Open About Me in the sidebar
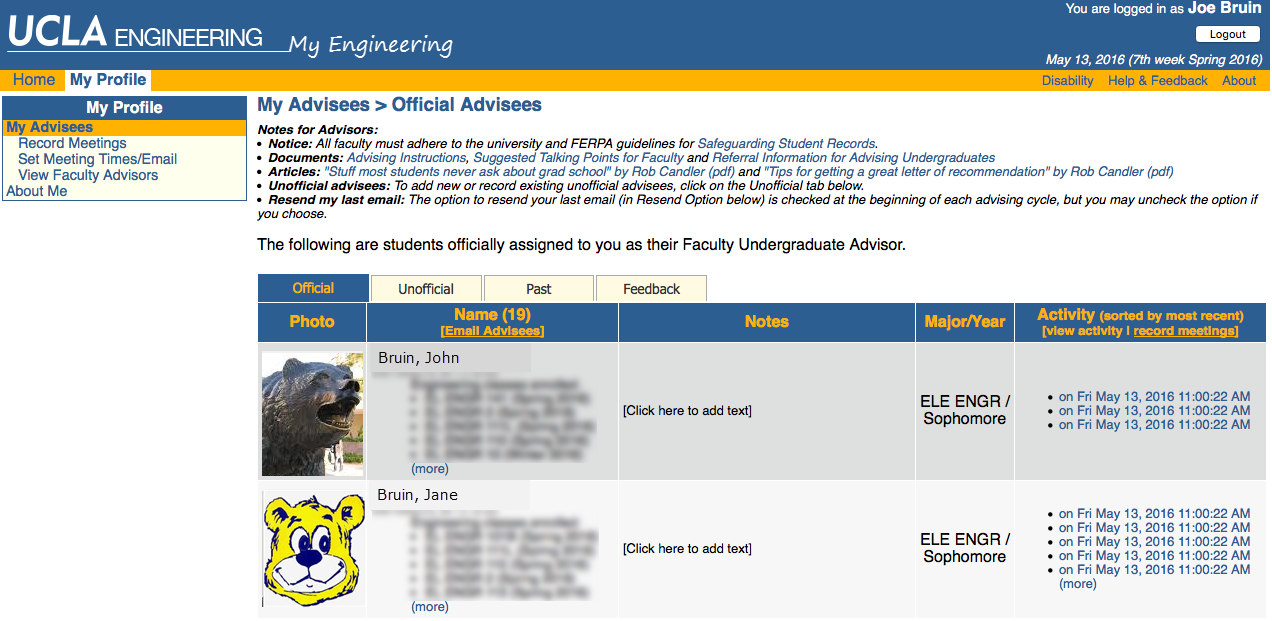 click(x=37, y=191)
